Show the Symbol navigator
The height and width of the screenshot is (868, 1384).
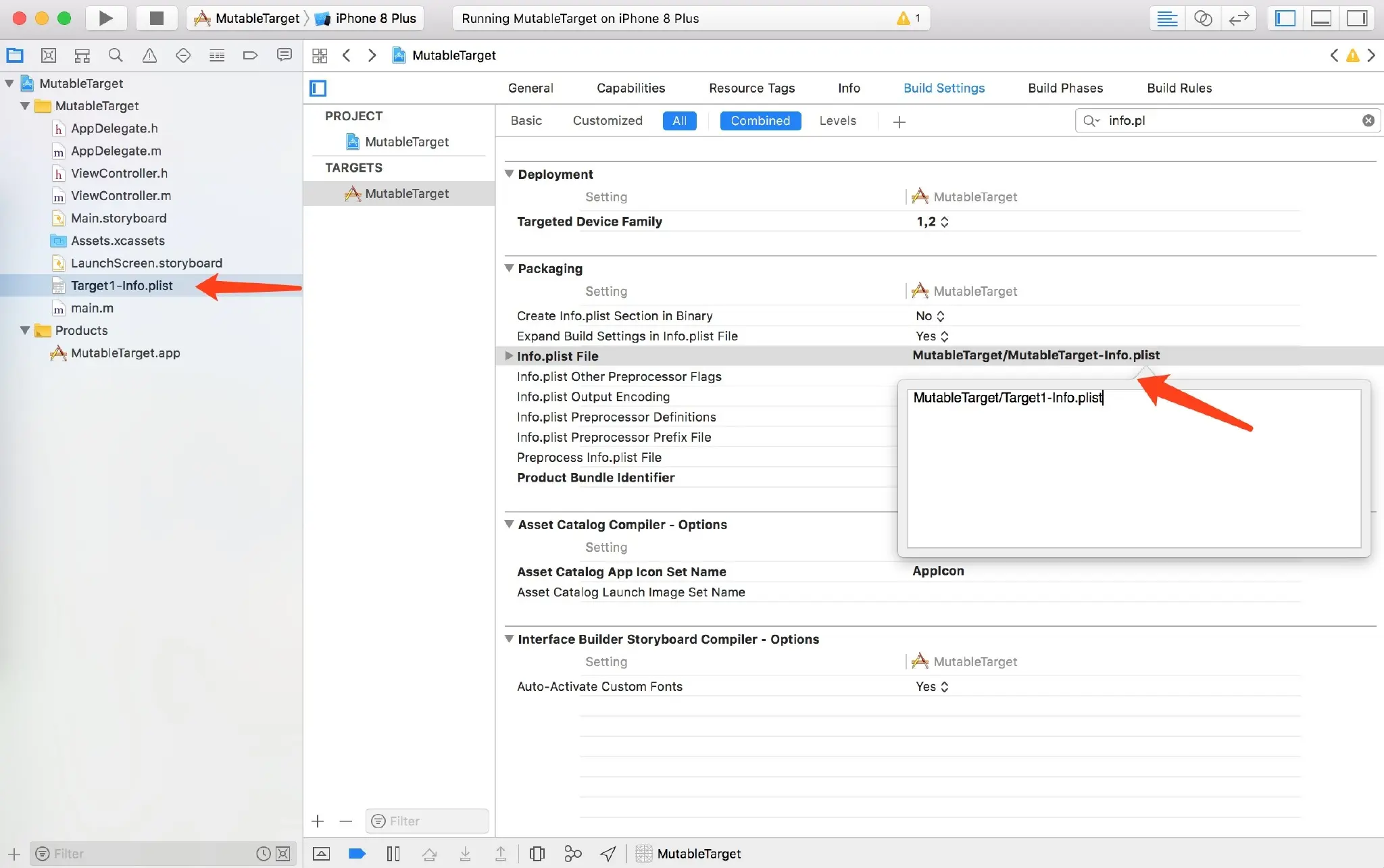point(82,55)
